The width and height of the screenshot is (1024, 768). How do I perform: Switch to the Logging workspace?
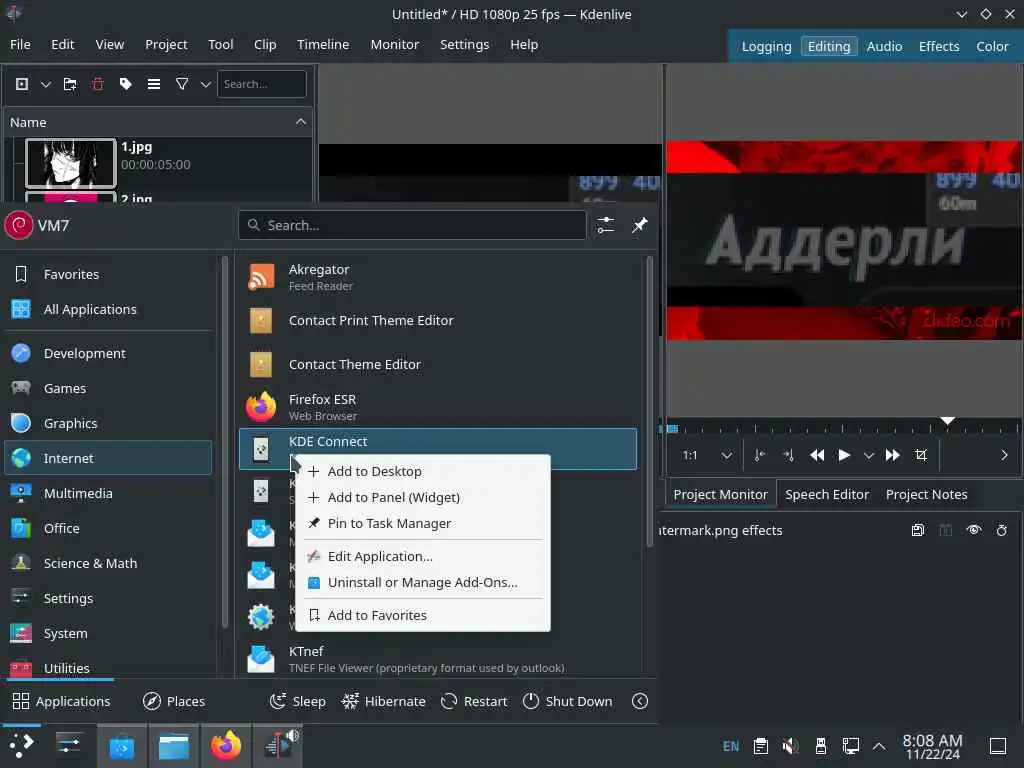pos(766,46)
